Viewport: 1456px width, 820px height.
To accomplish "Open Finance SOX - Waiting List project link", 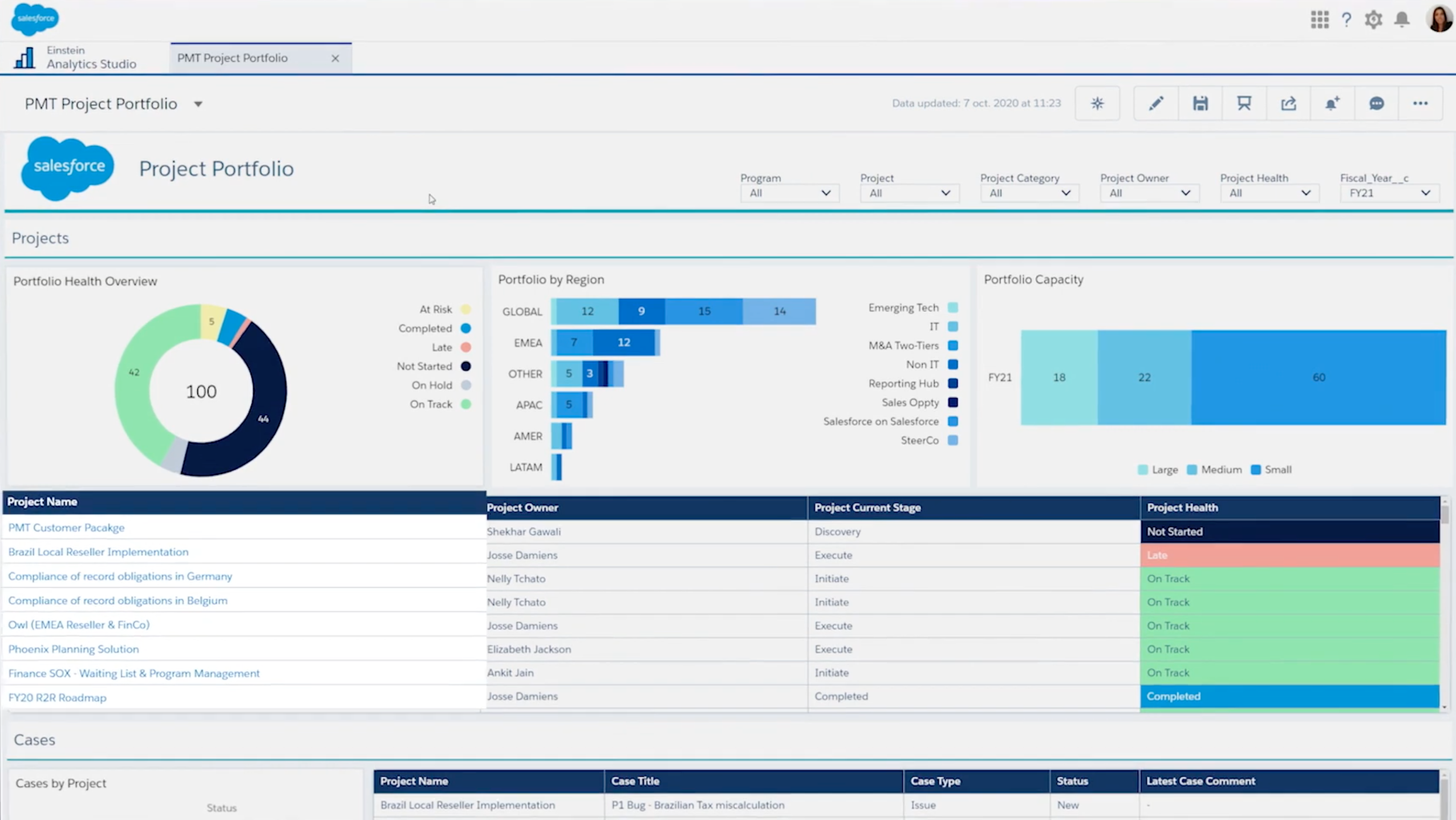I will tap(134, 673).
